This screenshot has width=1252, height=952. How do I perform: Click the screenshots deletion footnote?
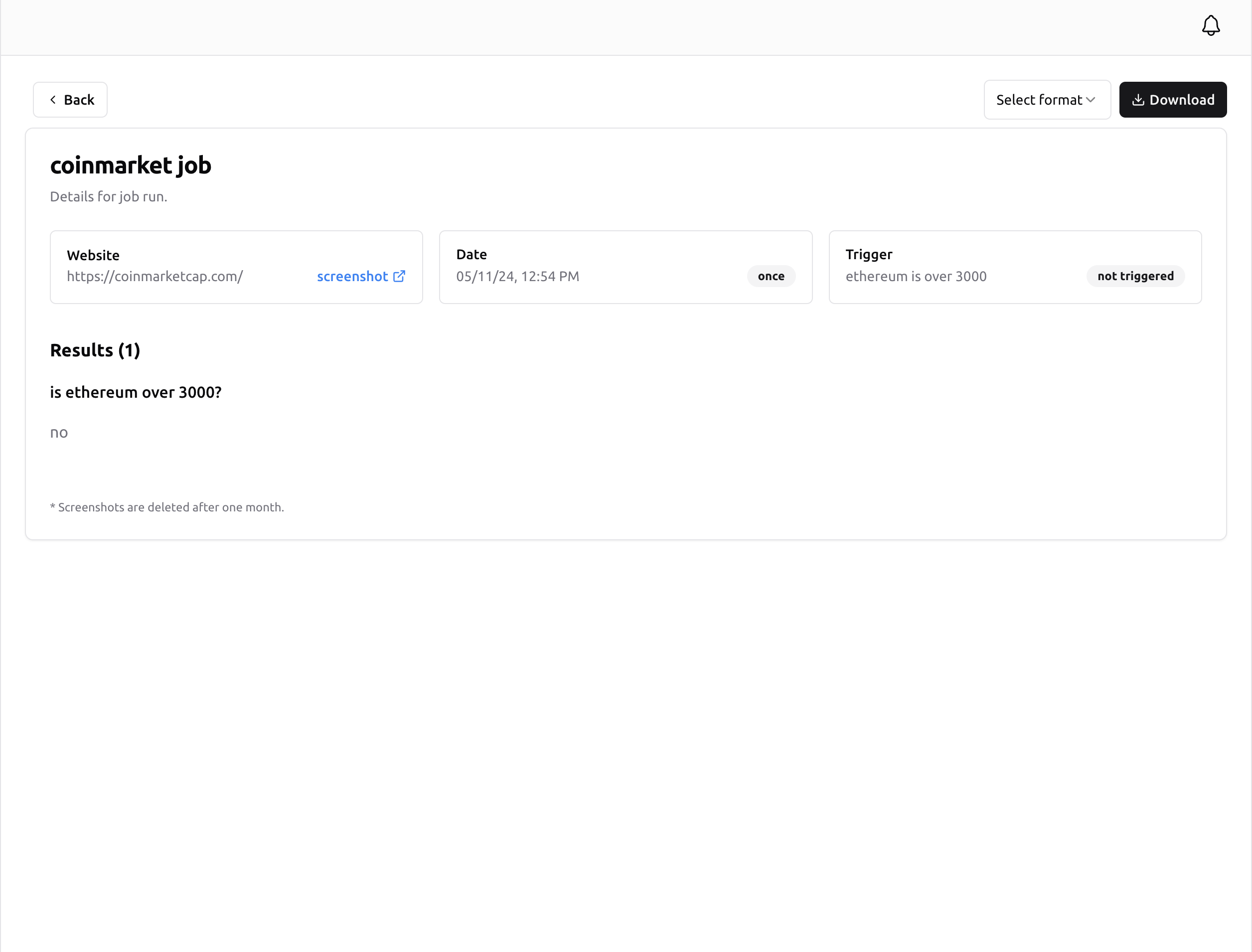coord(167,507)
